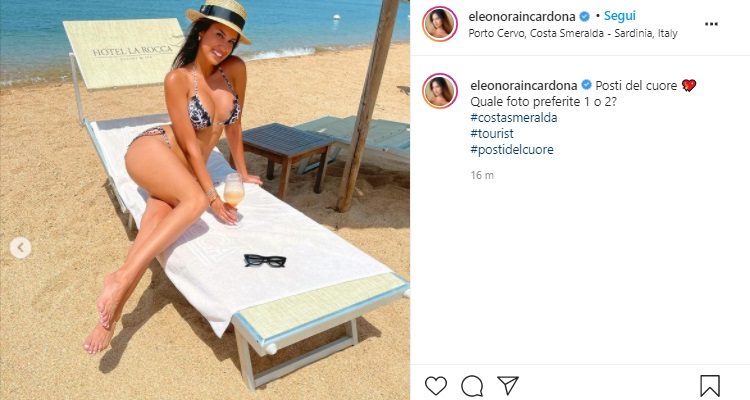Open the #tourist hashtag

(x=492, y=133)
